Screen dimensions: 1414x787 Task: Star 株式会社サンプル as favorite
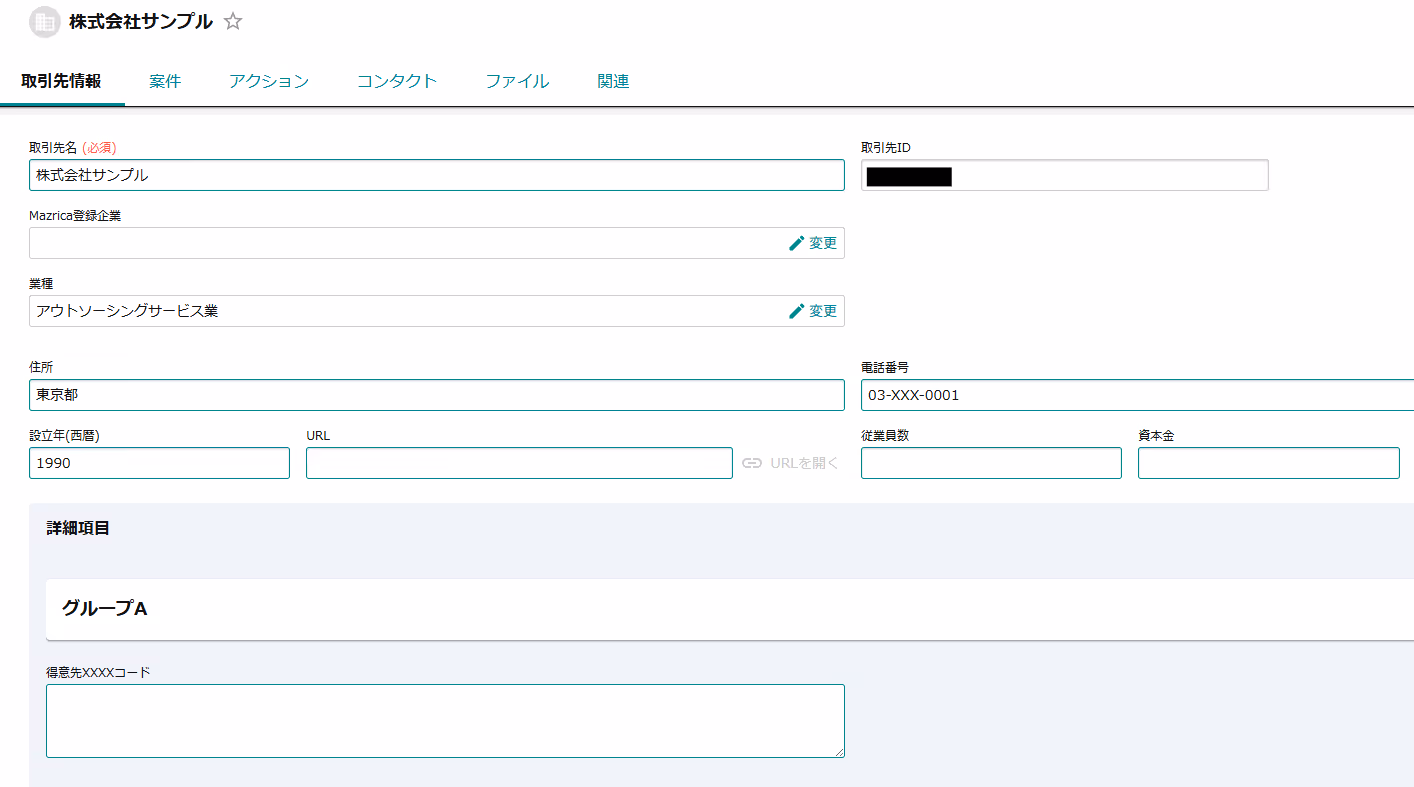233,21
